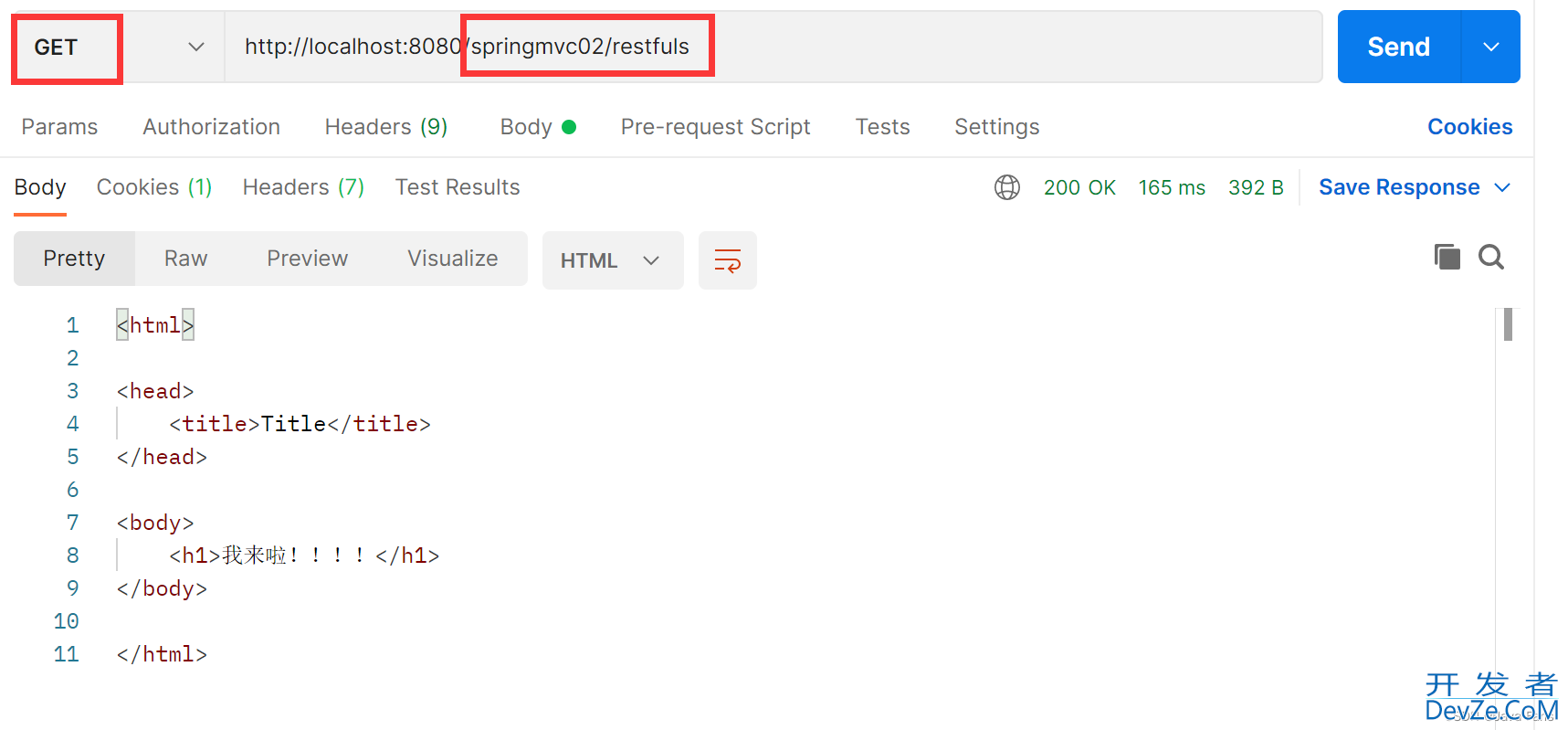This screenshot has height=730, width=1568.
Task: Open the Params tab
Action: [59, 127]
